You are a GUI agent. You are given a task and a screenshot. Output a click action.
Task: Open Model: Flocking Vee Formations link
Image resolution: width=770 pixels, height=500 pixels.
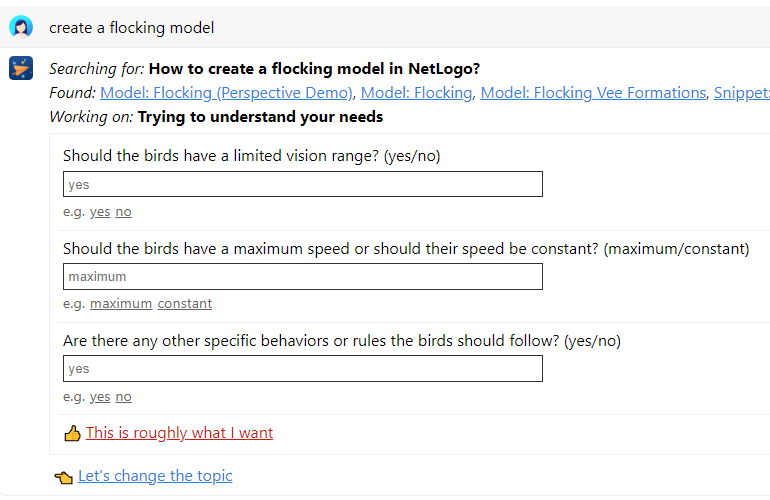tap(593, 93)
